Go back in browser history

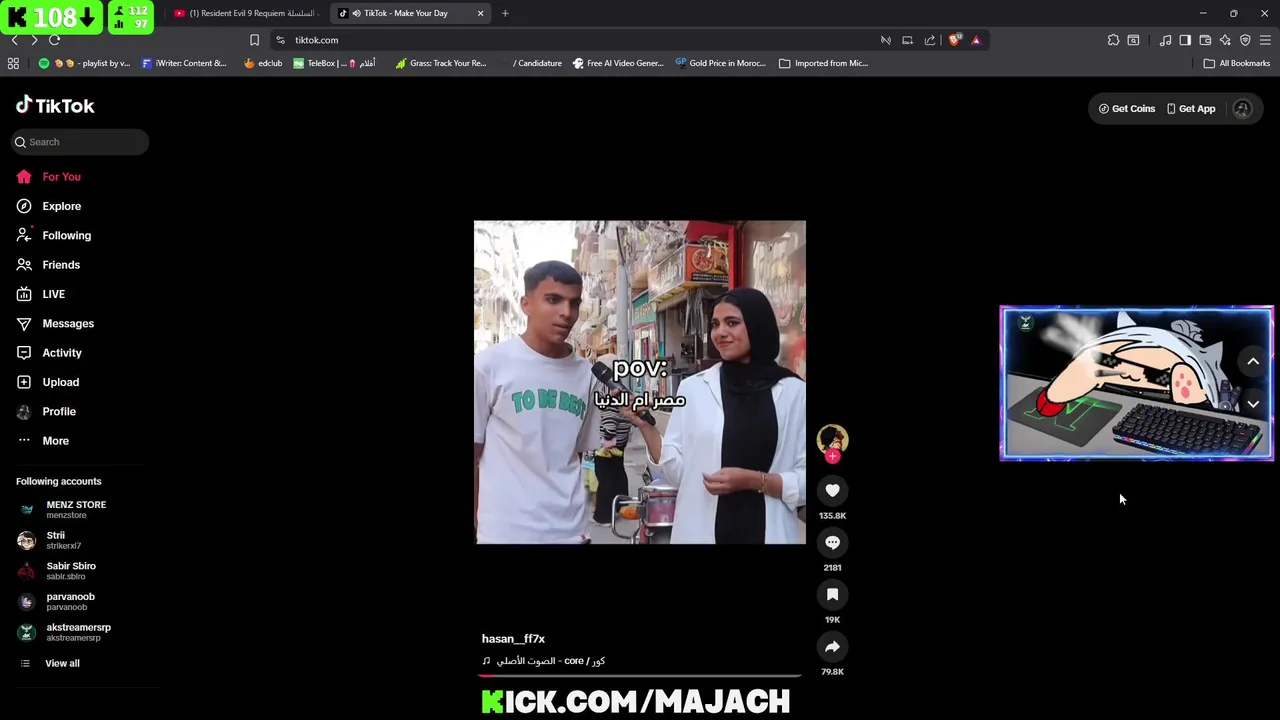click(14, 40)
